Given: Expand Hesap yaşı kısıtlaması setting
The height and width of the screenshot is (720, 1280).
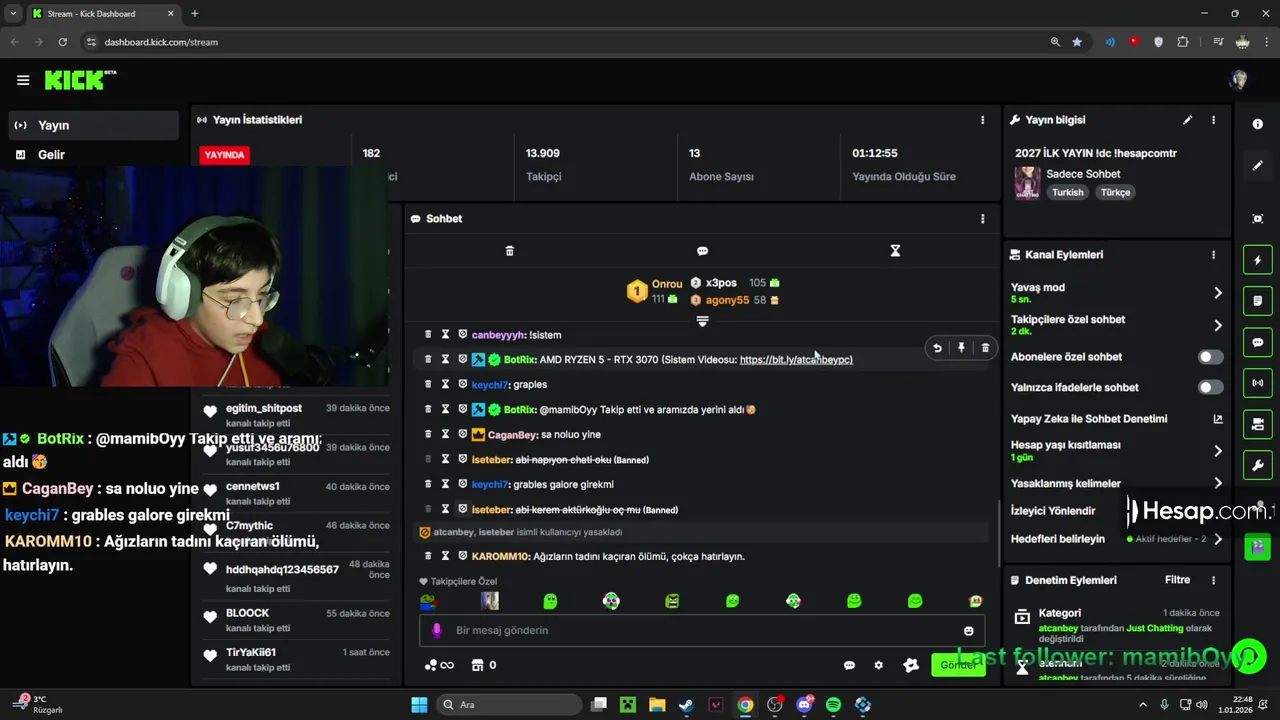Looking at the screenshot, I should 1217,451.
